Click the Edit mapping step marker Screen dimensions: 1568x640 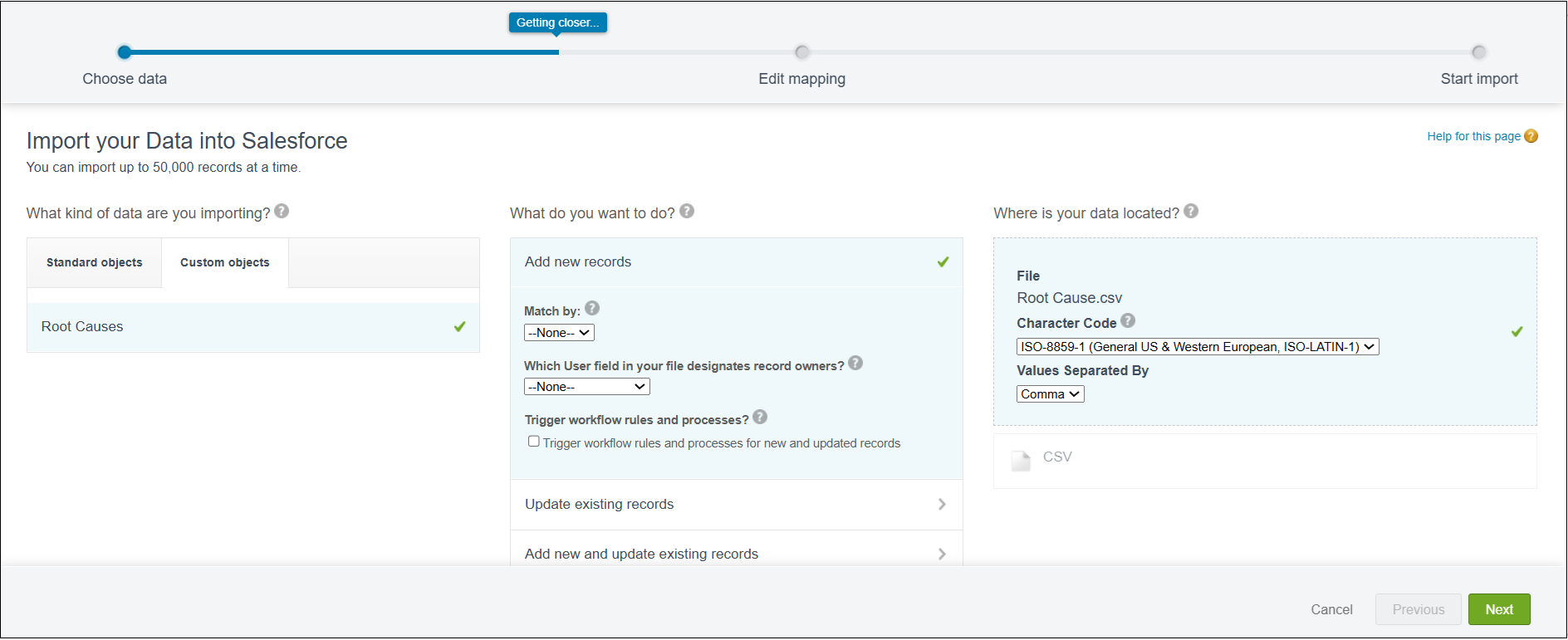(801, 52)
